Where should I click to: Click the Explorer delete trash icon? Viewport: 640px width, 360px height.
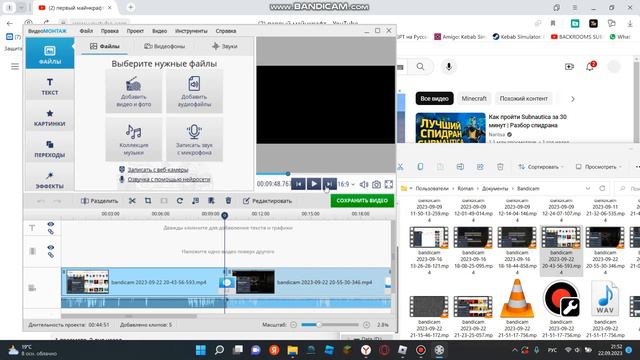click(x=500, y=167)
